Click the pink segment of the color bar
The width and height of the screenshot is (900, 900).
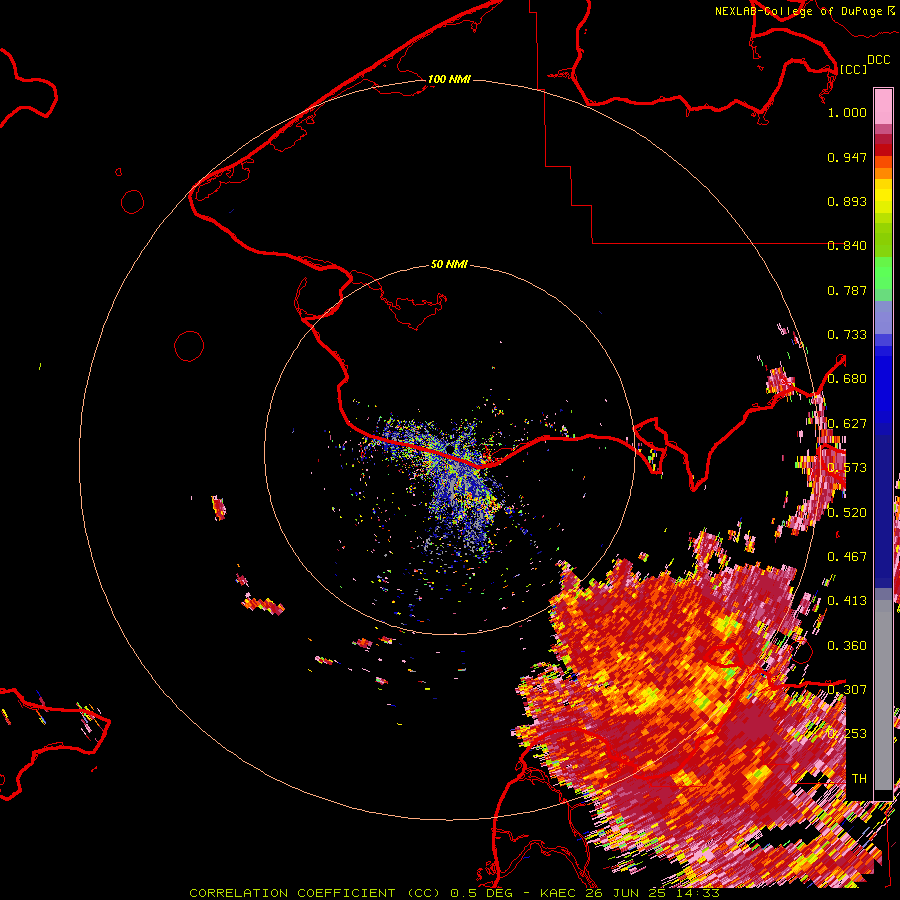pyautogui.click(x=883, y=107)
